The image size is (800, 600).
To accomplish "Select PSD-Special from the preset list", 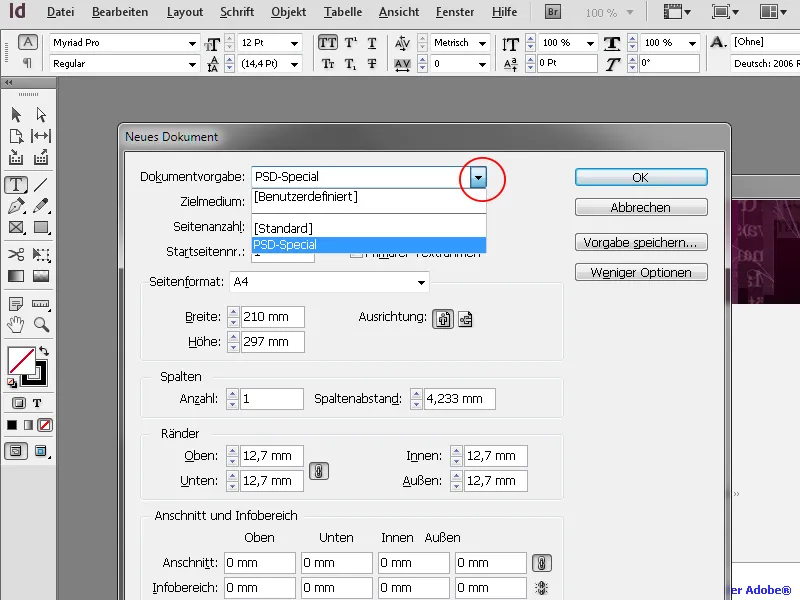I will (287, 245).
